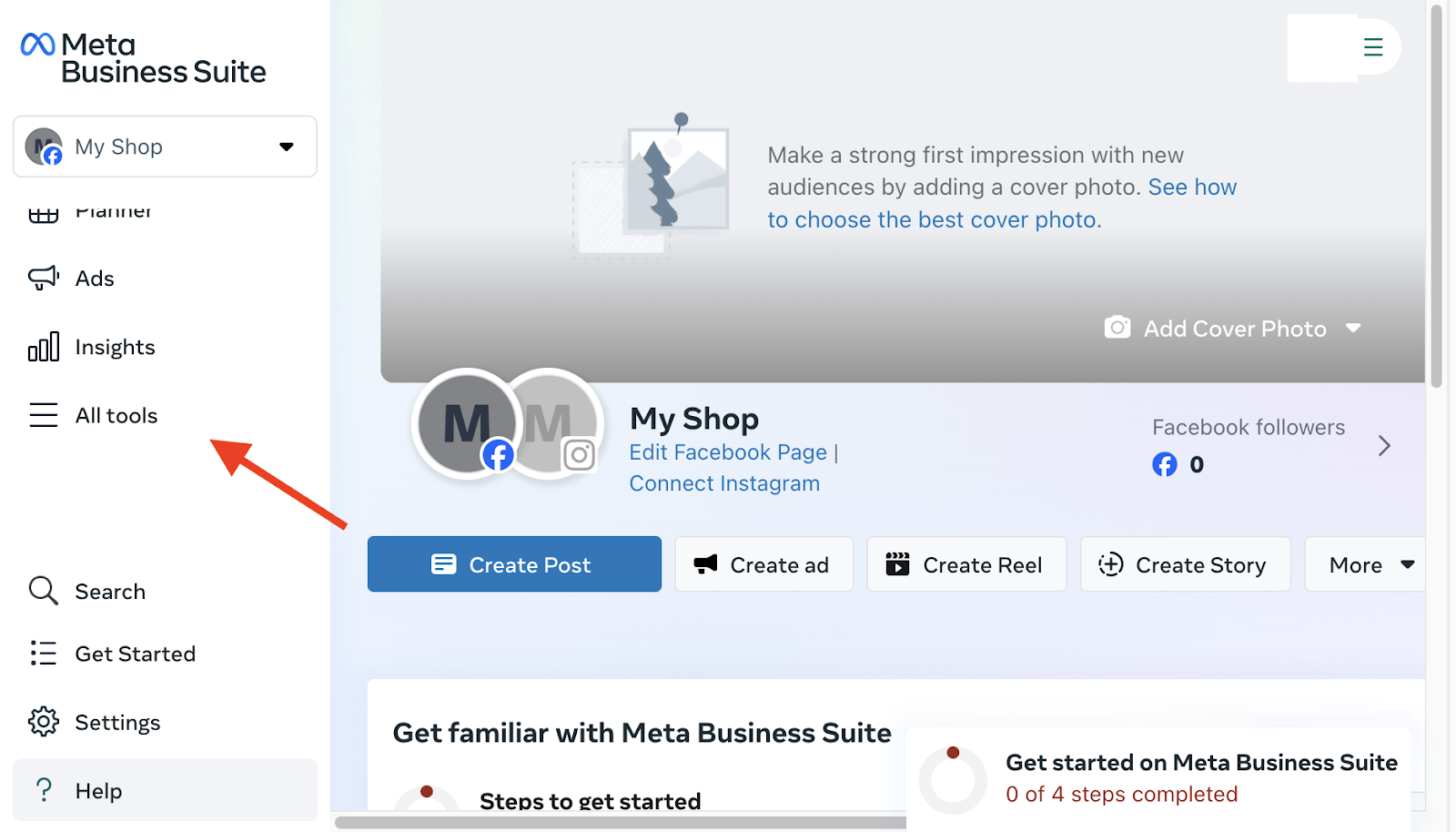Click Add Cover Photo label
1456x832 pixels.
(1235, 329)
